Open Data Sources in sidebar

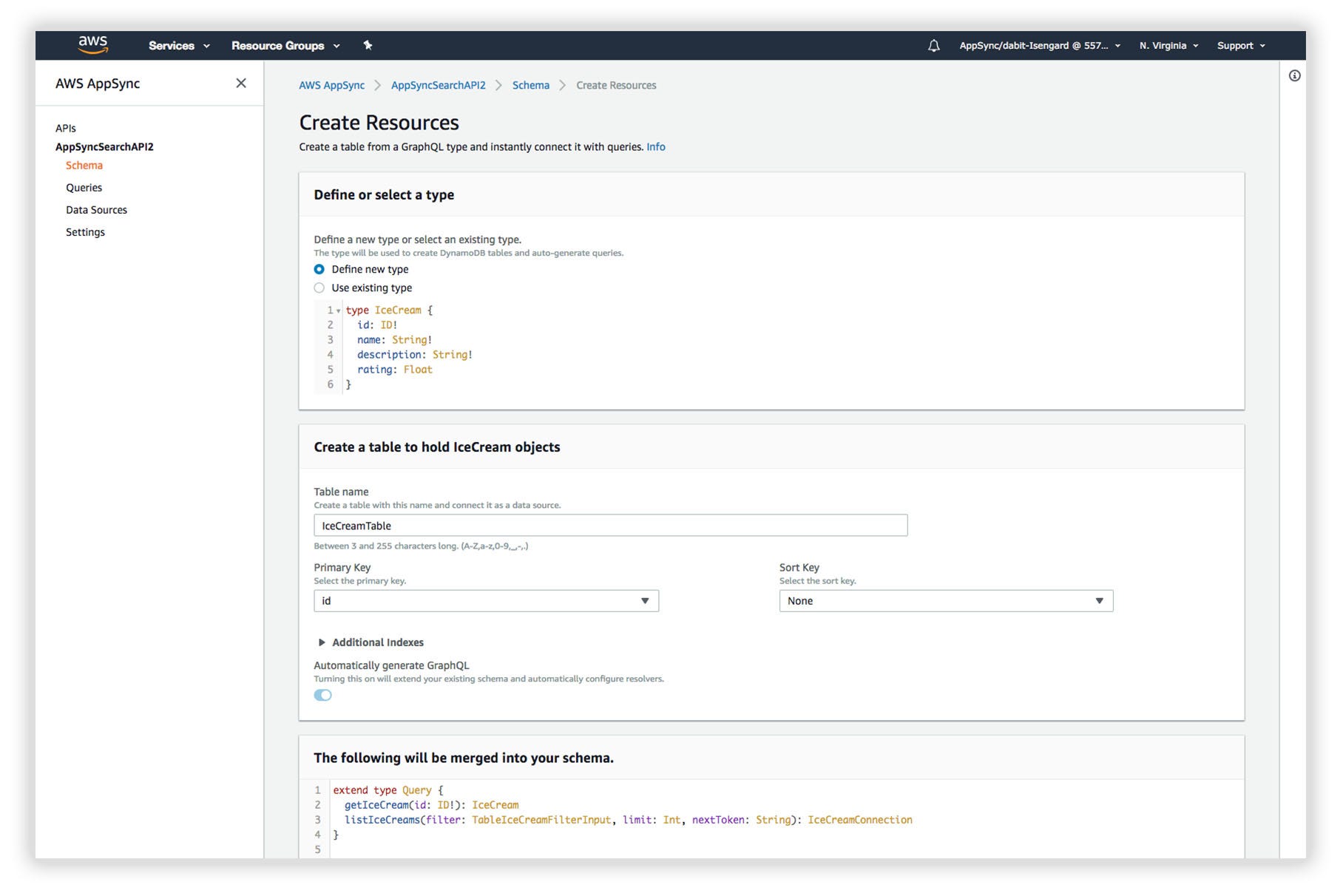pos(96,210)
